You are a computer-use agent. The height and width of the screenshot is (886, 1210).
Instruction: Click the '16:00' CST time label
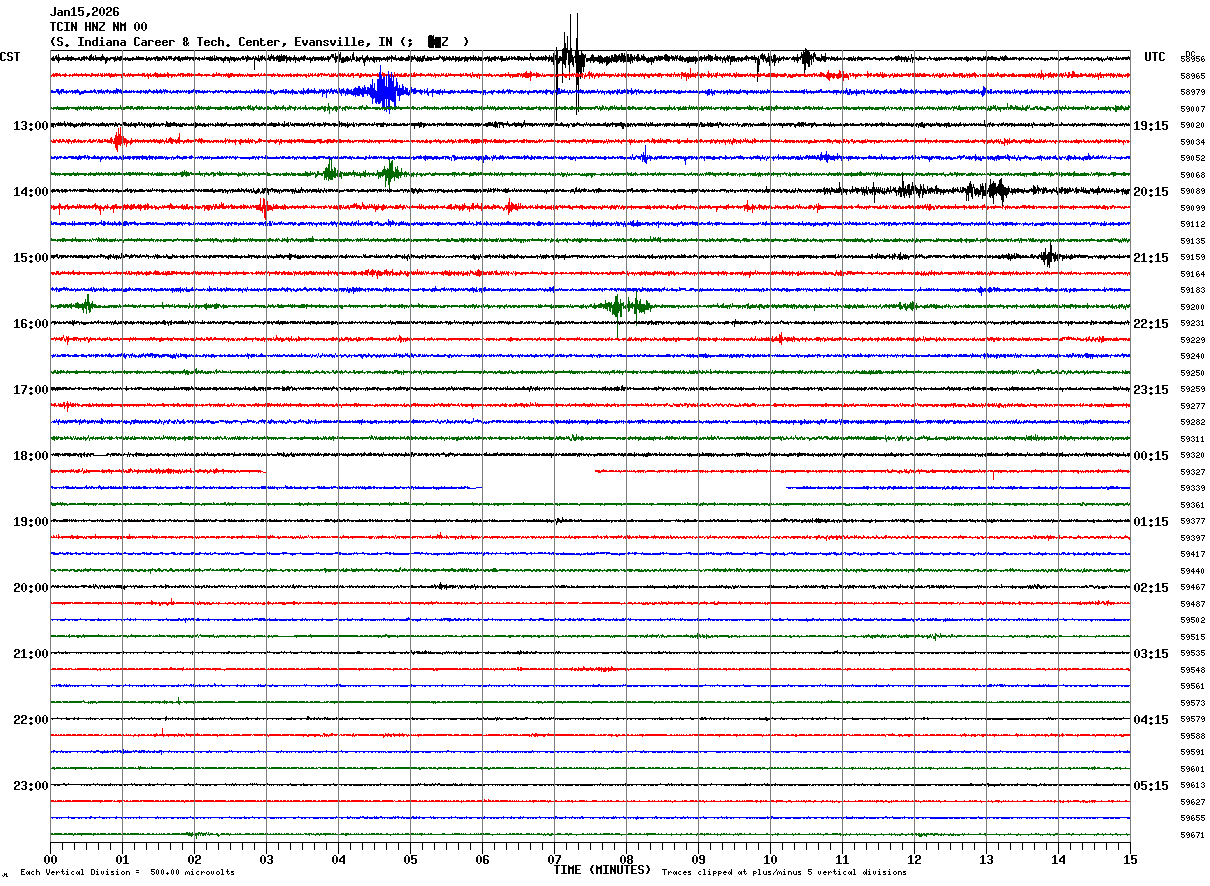point(30,324)
